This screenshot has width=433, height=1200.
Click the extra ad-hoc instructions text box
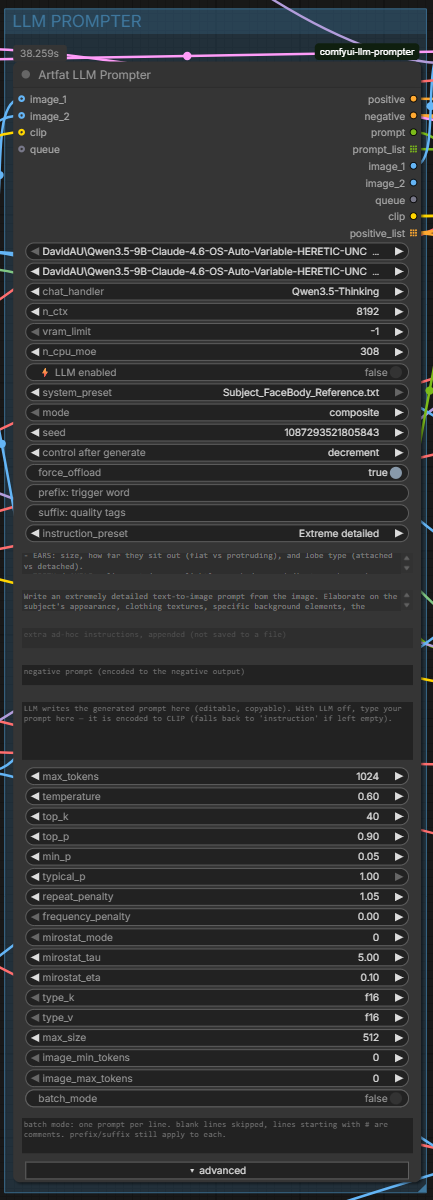click(217, 637)
